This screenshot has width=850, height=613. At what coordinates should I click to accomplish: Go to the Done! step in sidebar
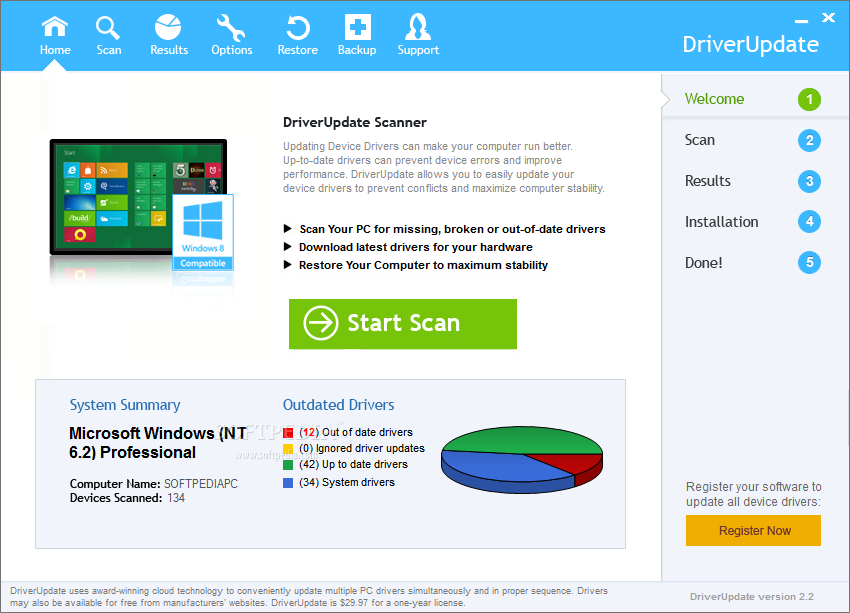pos(703,263)
